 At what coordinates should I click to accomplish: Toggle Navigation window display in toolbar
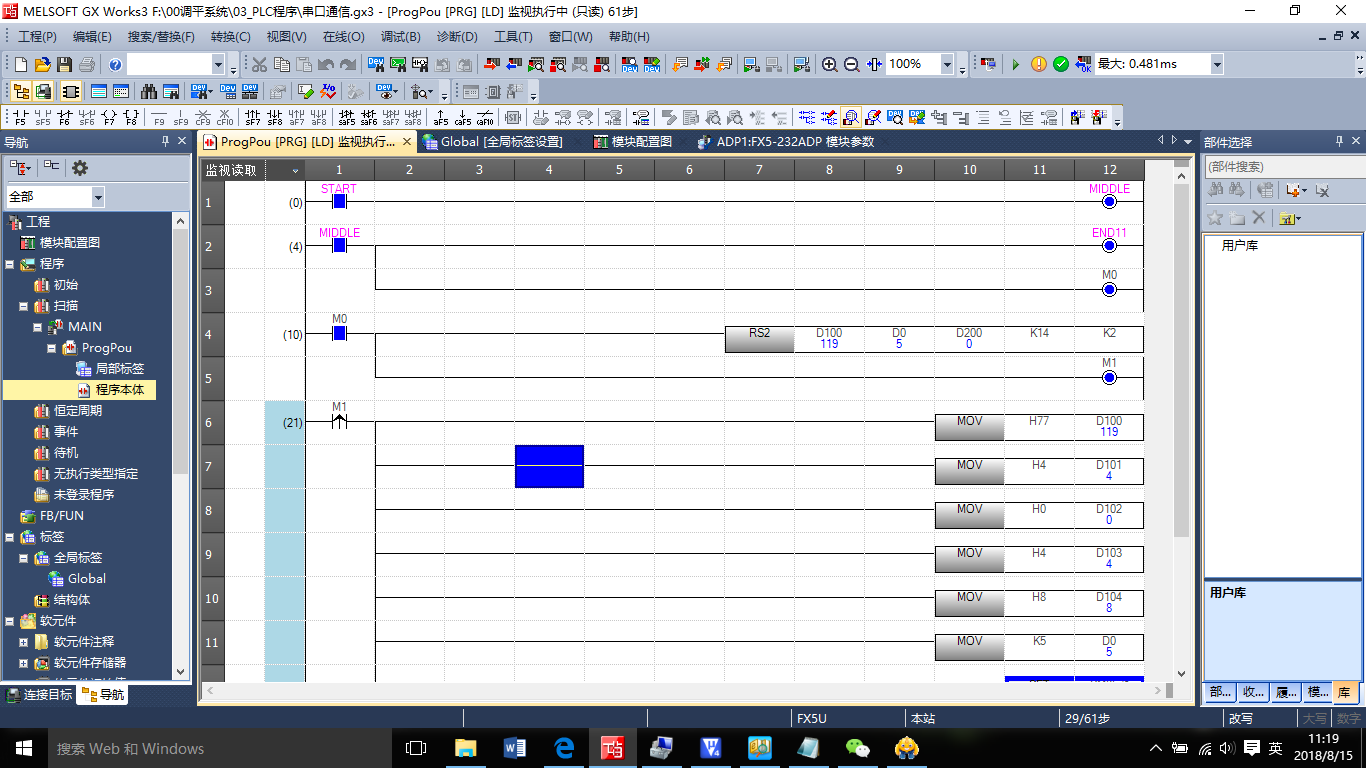pos(20,91)
